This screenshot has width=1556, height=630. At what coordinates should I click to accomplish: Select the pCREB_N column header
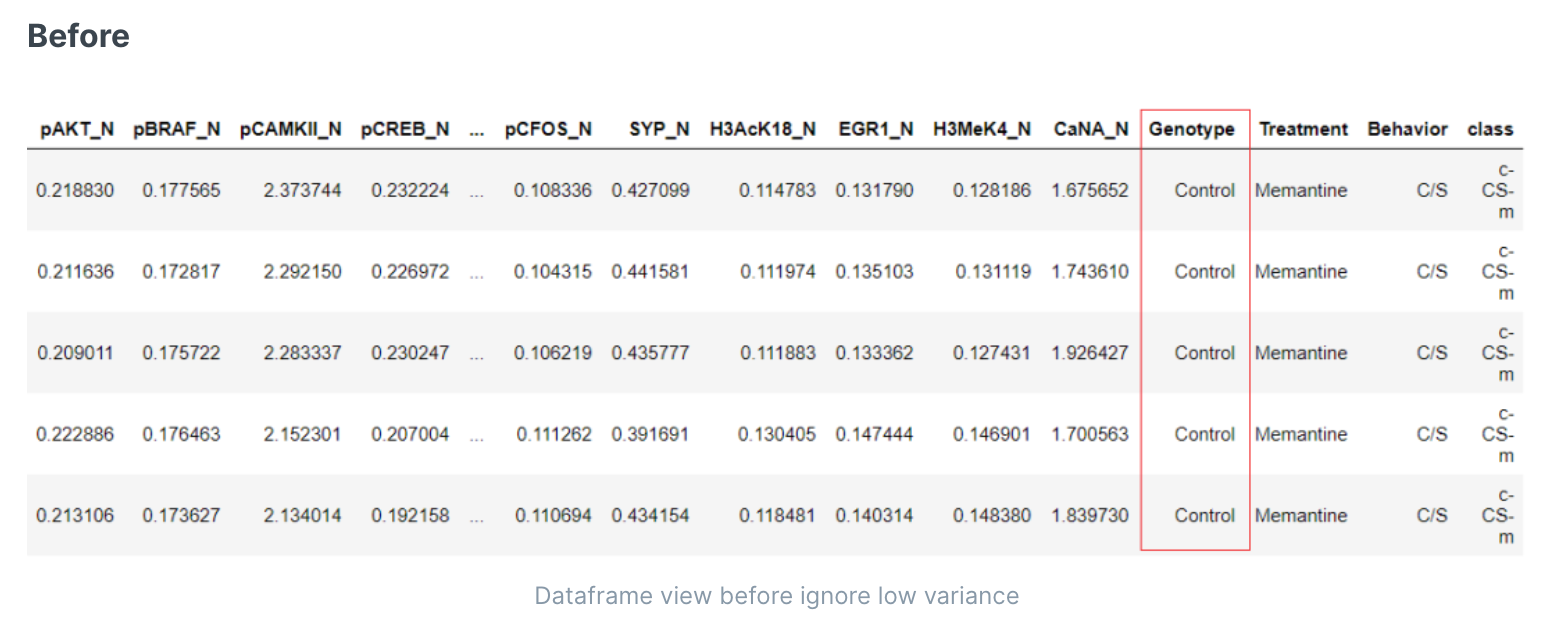(x=405, y=129)
